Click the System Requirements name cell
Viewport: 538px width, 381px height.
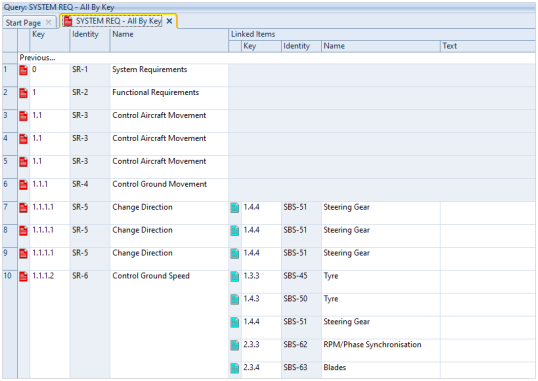(169, 75)
